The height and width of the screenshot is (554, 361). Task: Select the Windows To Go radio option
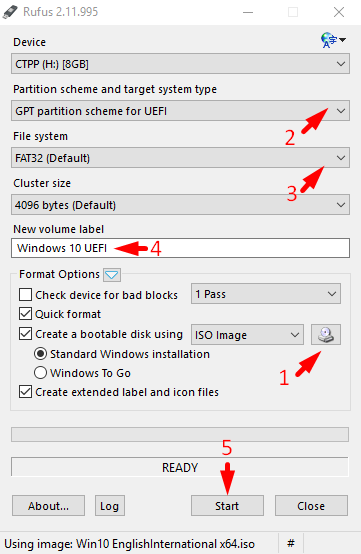[40, 373]
